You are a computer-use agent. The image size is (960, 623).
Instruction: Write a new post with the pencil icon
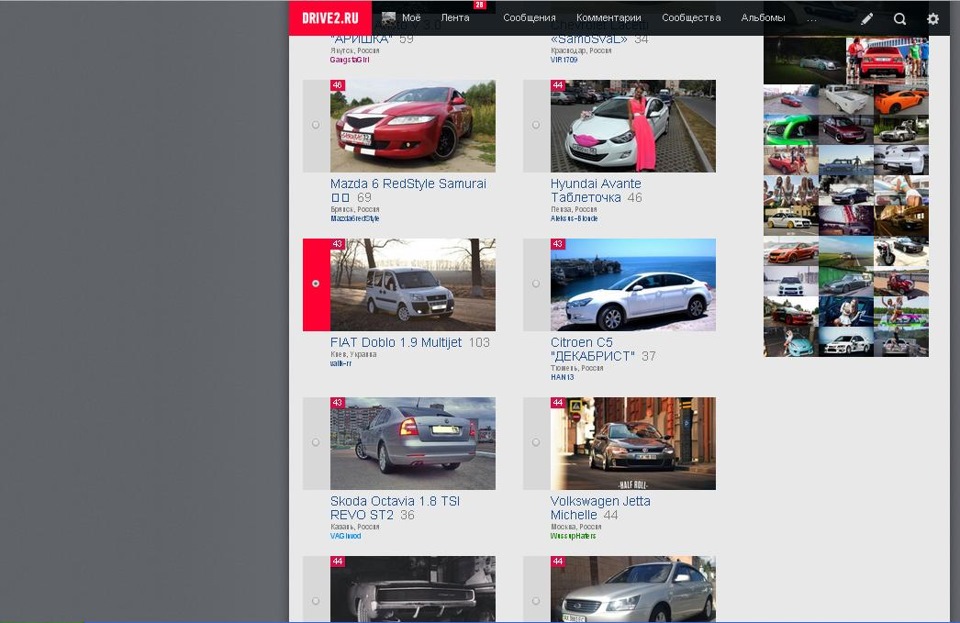867,18
